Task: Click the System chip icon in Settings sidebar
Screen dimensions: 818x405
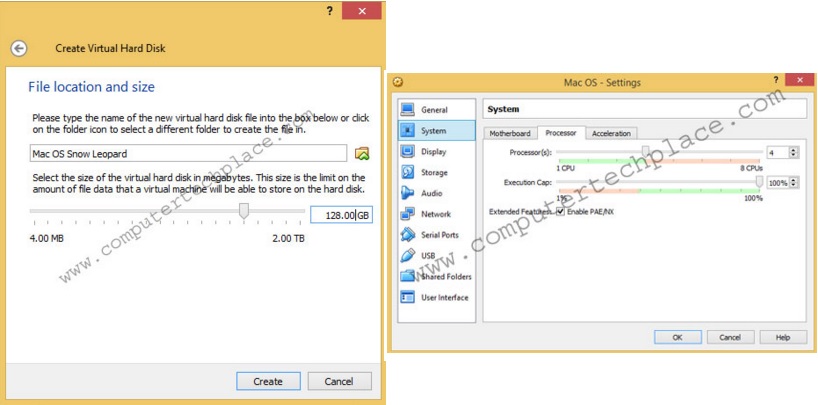Action: click(x=407, y=130)
